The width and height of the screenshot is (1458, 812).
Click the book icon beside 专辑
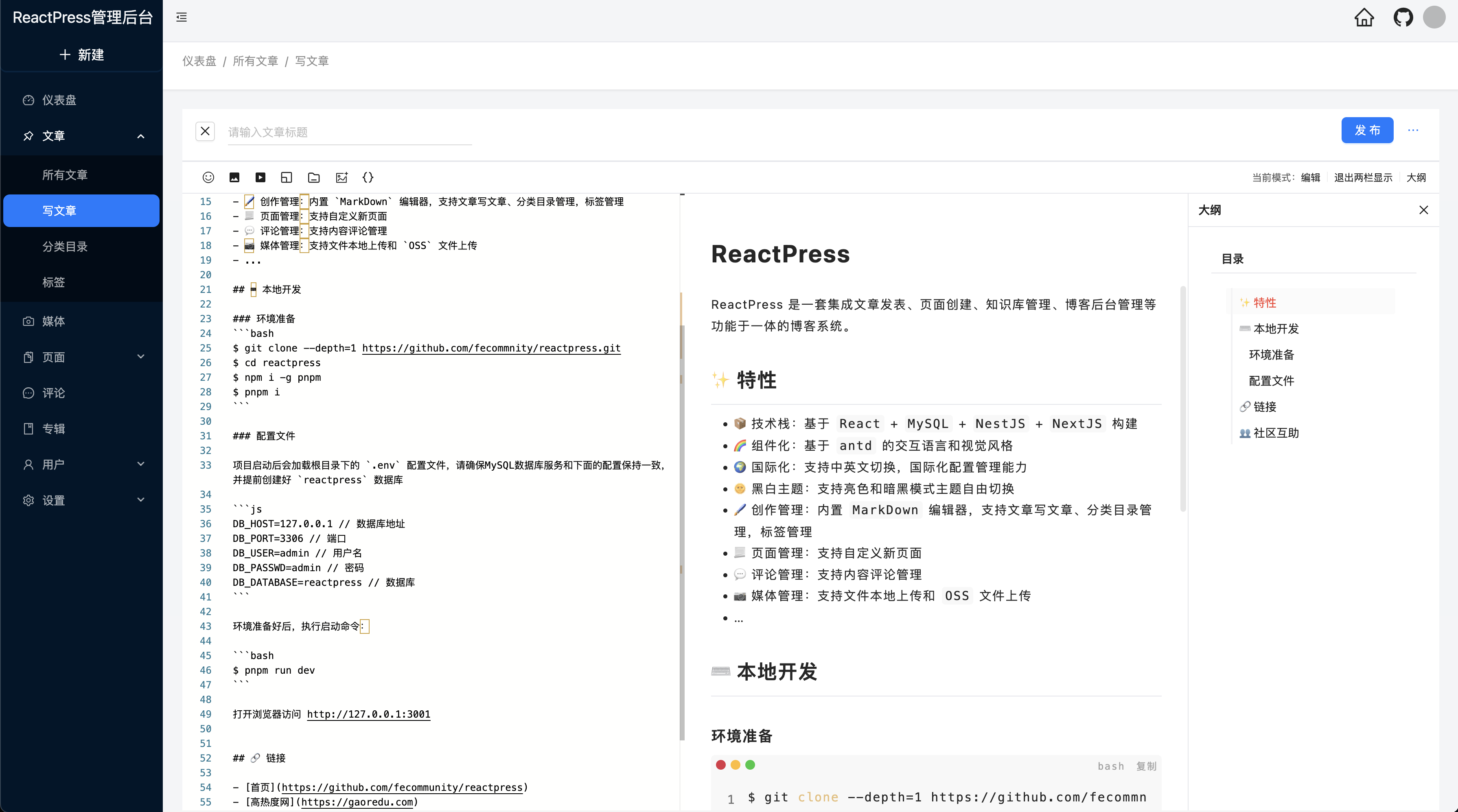[28, 428]
